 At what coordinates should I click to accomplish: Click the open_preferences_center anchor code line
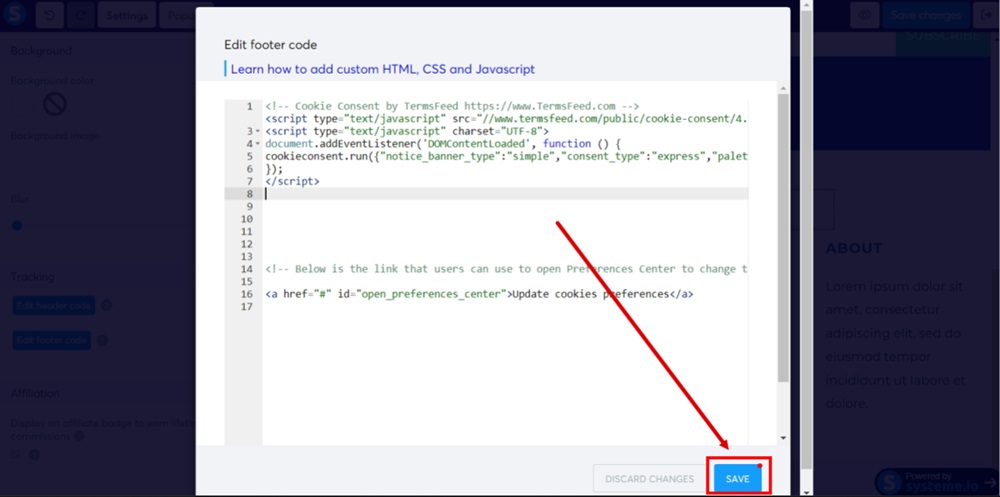coord(479,294)
